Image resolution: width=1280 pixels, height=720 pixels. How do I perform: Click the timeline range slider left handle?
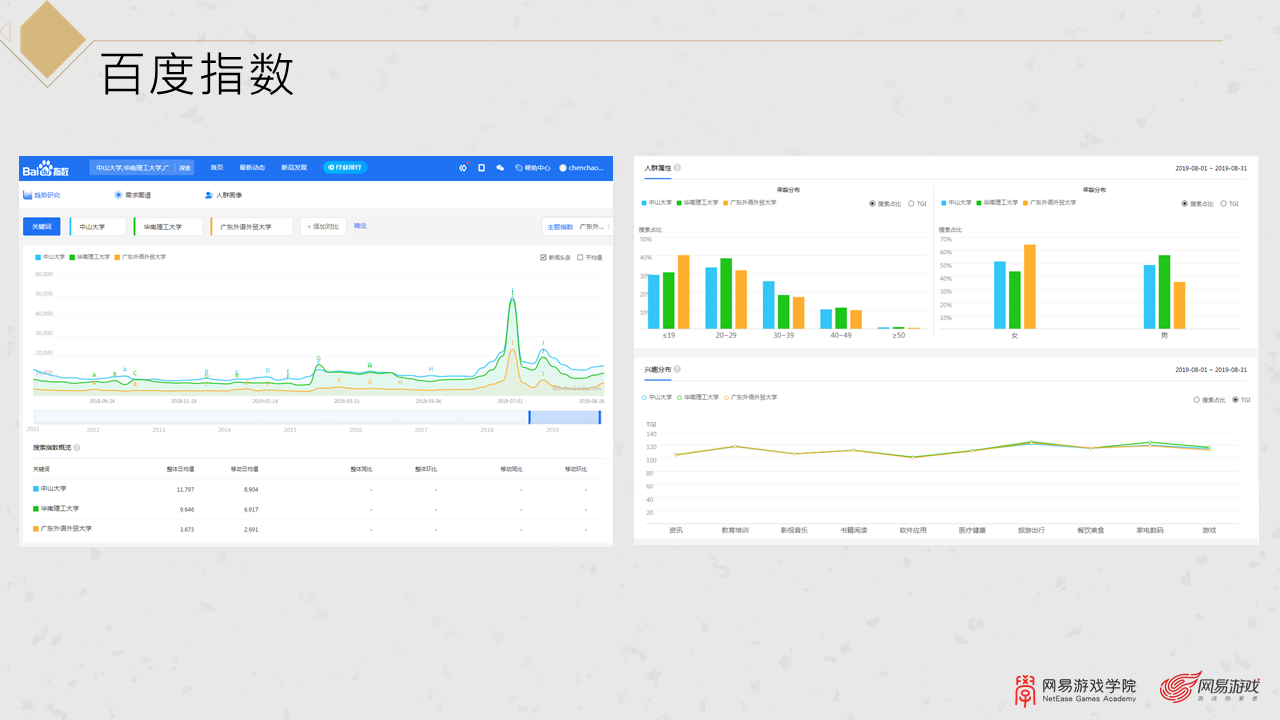pos(529,417)
